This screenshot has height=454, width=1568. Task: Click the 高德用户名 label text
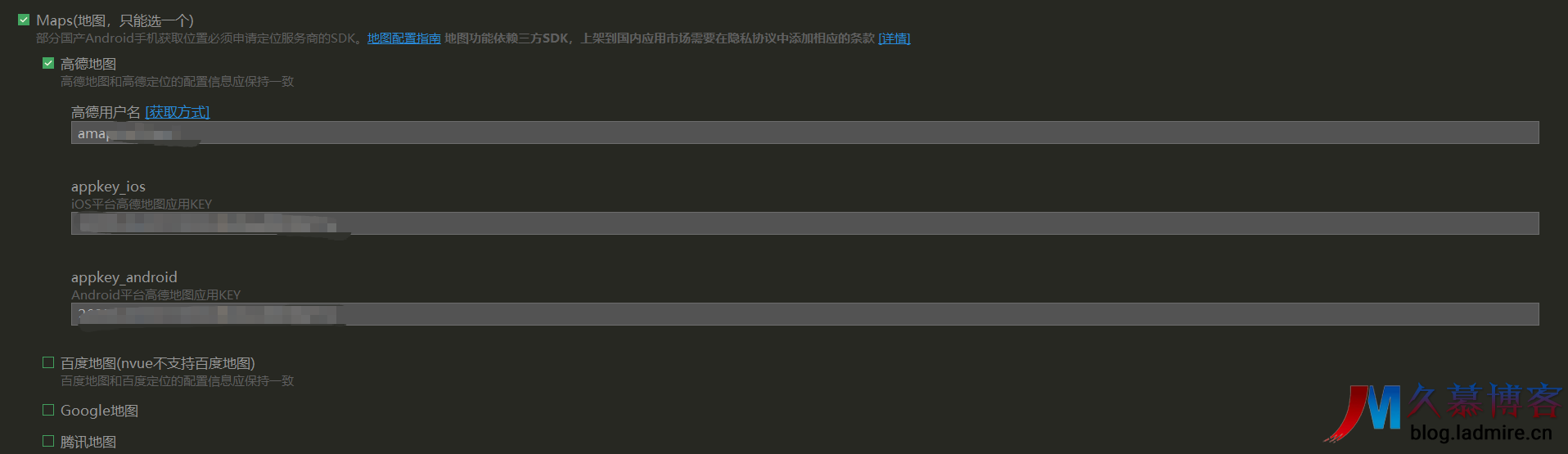pyautogui.click(x=106, y=112)
